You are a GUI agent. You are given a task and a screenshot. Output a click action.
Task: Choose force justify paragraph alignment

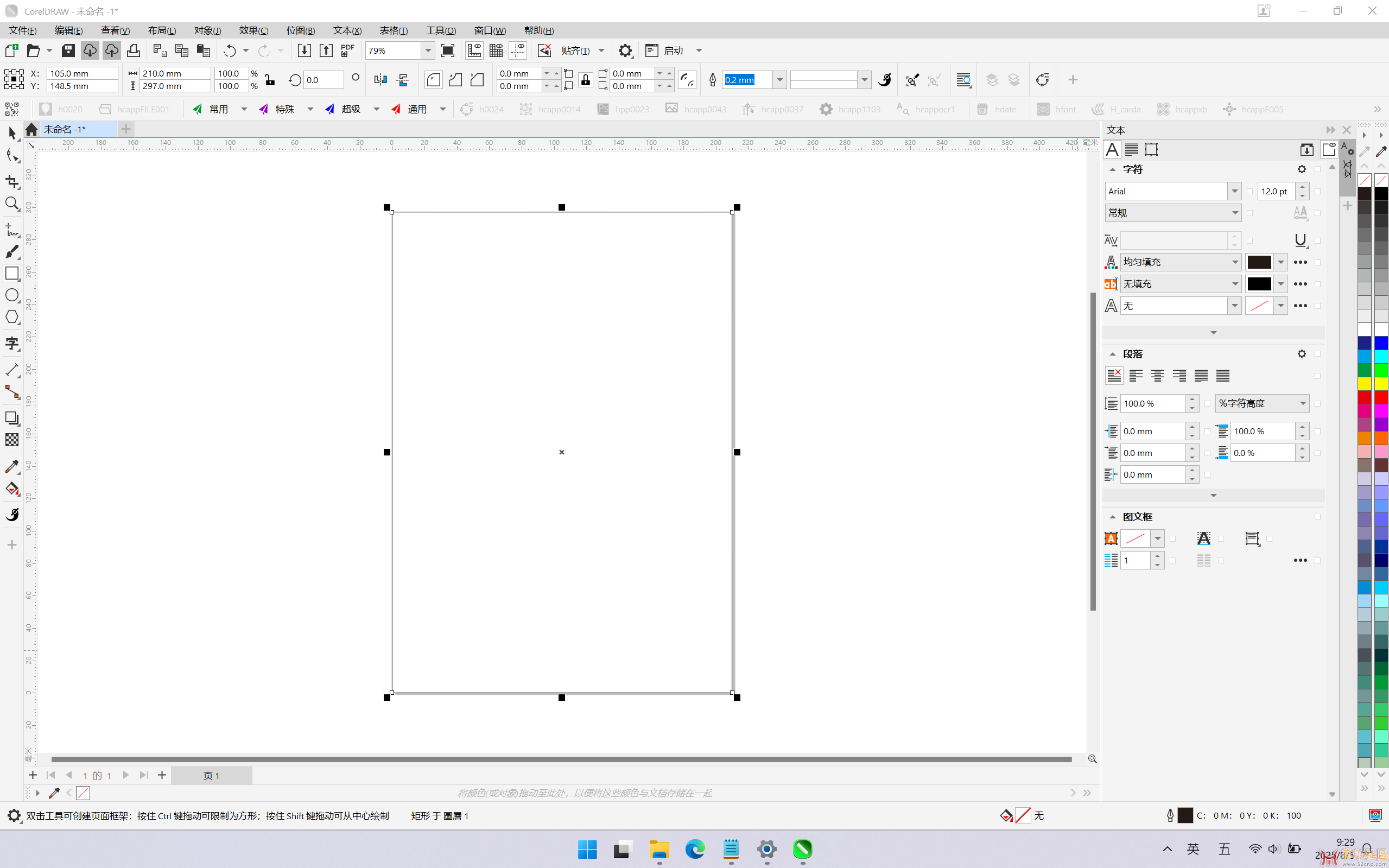click(1223, 376)
